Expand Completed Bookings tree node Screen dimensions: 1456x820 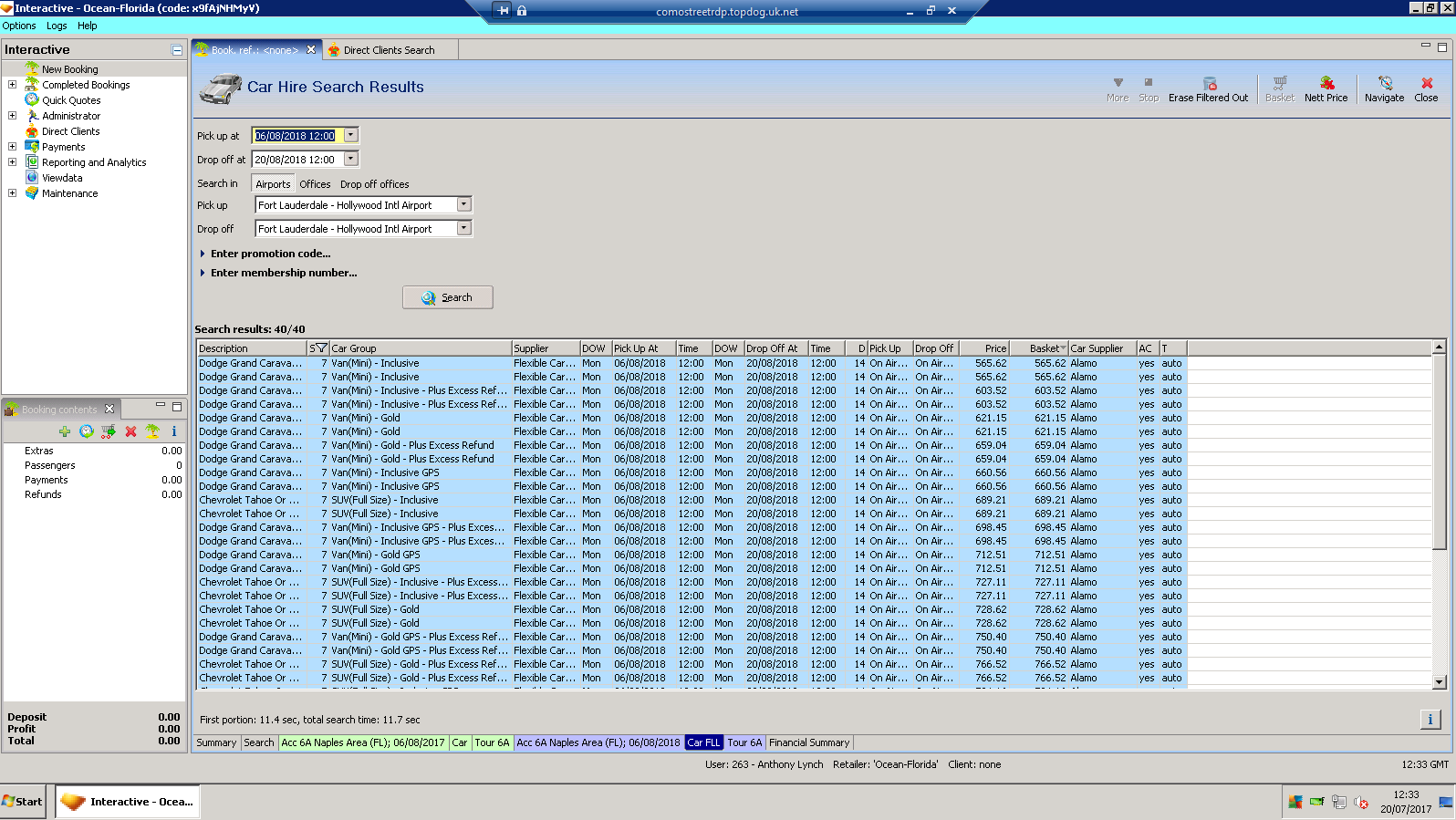pyautogui.click(x=12, y=84)
